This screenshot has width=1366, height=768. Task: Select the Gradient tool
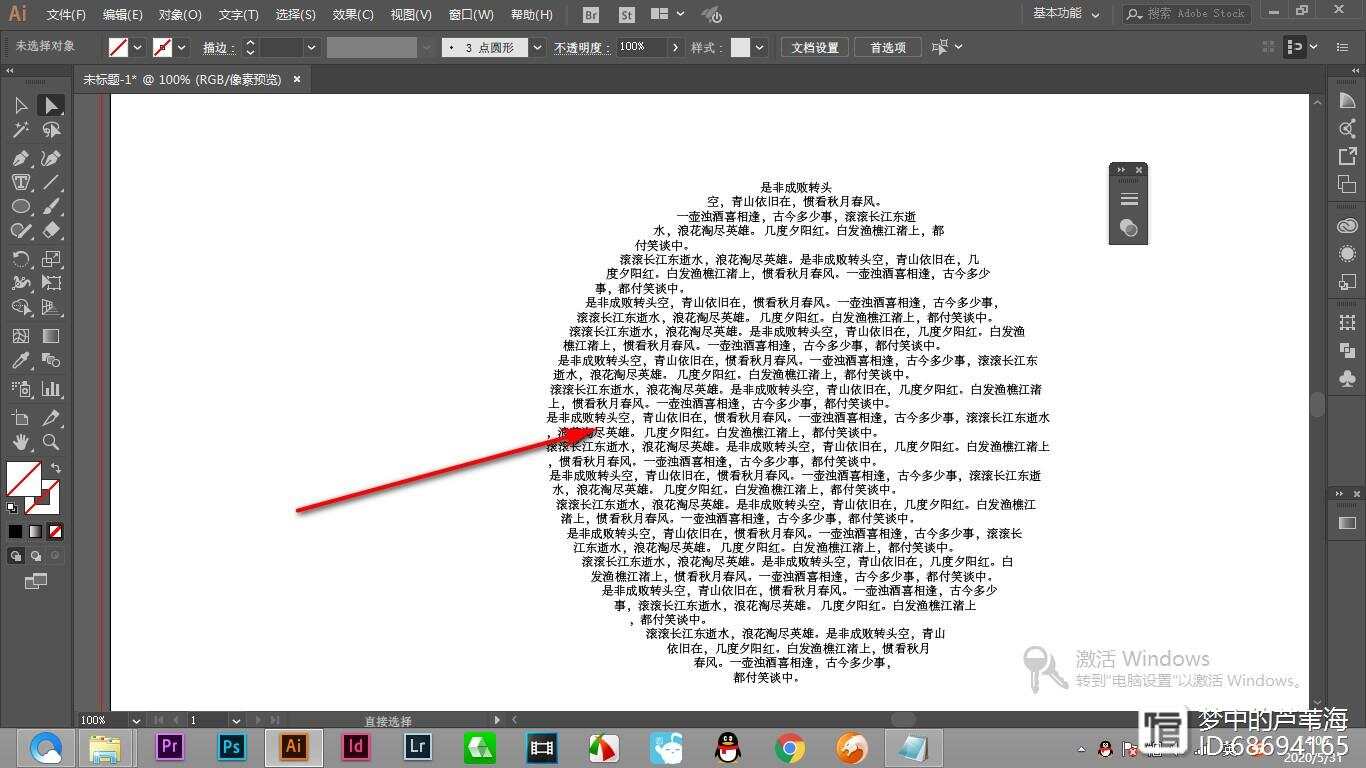tap(51, 336)
